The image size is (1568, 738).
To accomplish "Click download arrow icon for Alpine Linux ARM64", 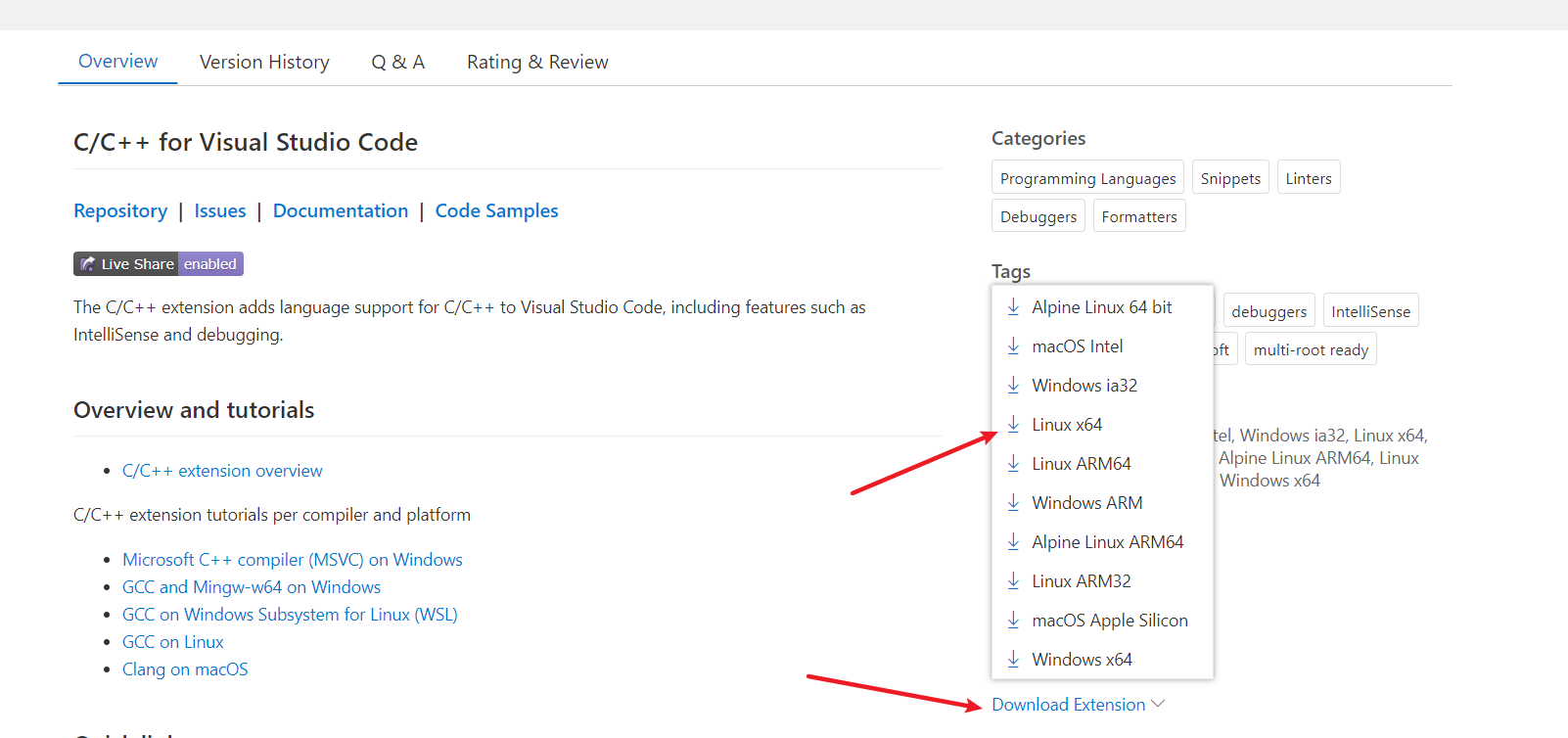I will [x=1013, y=542].
